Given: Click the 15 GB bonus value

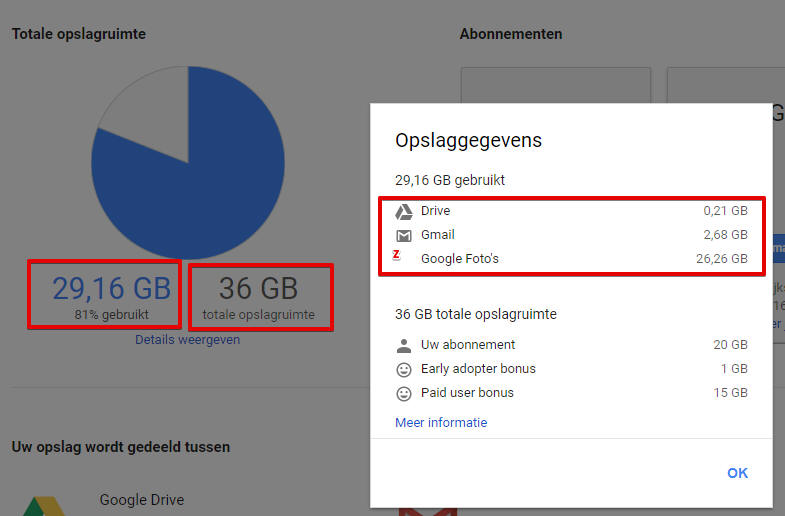Looking at the screenshot, I should 730,392.
